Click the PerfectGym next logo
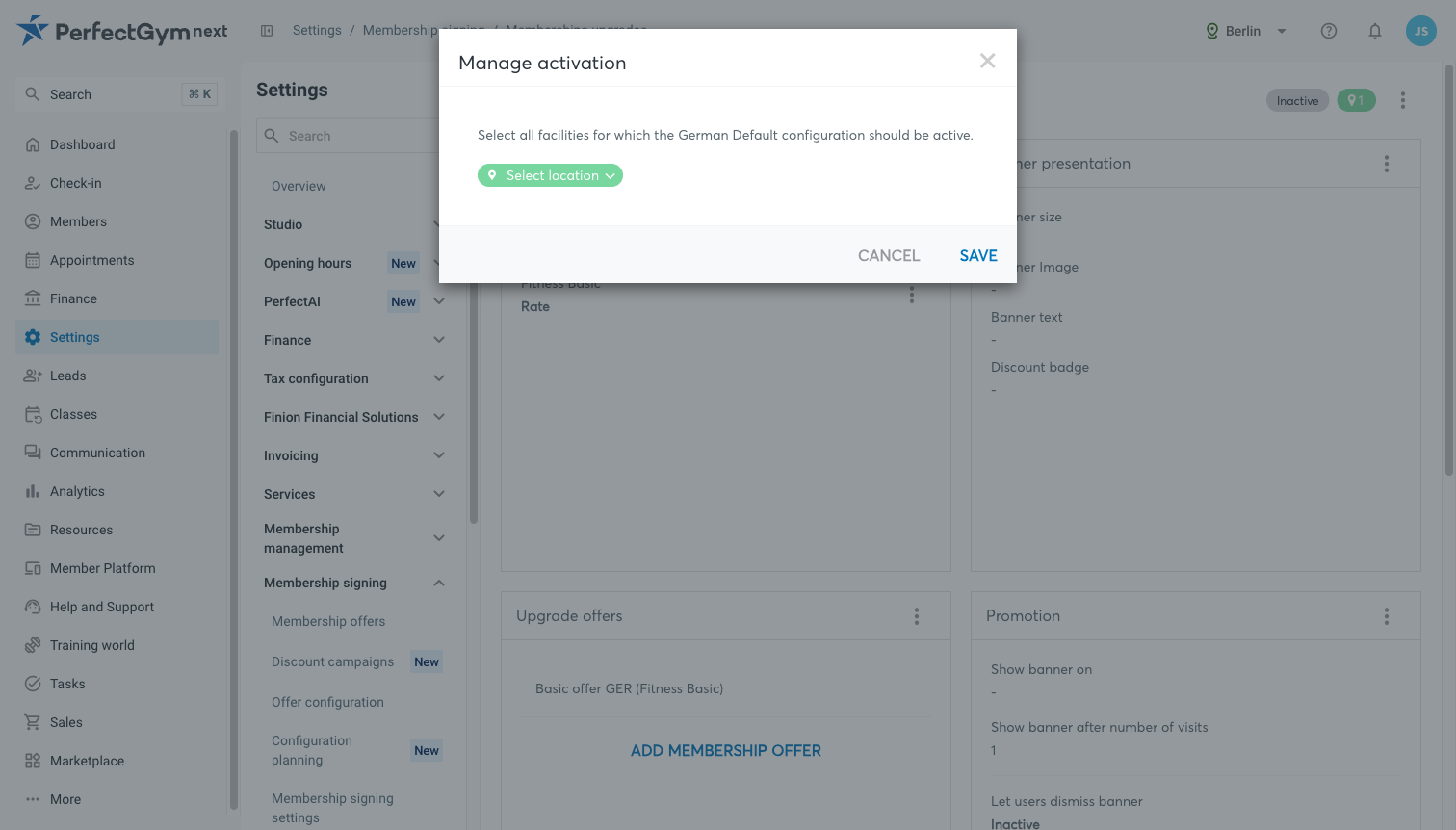This screenshot has width=1456, height=830. pos(122,31)
